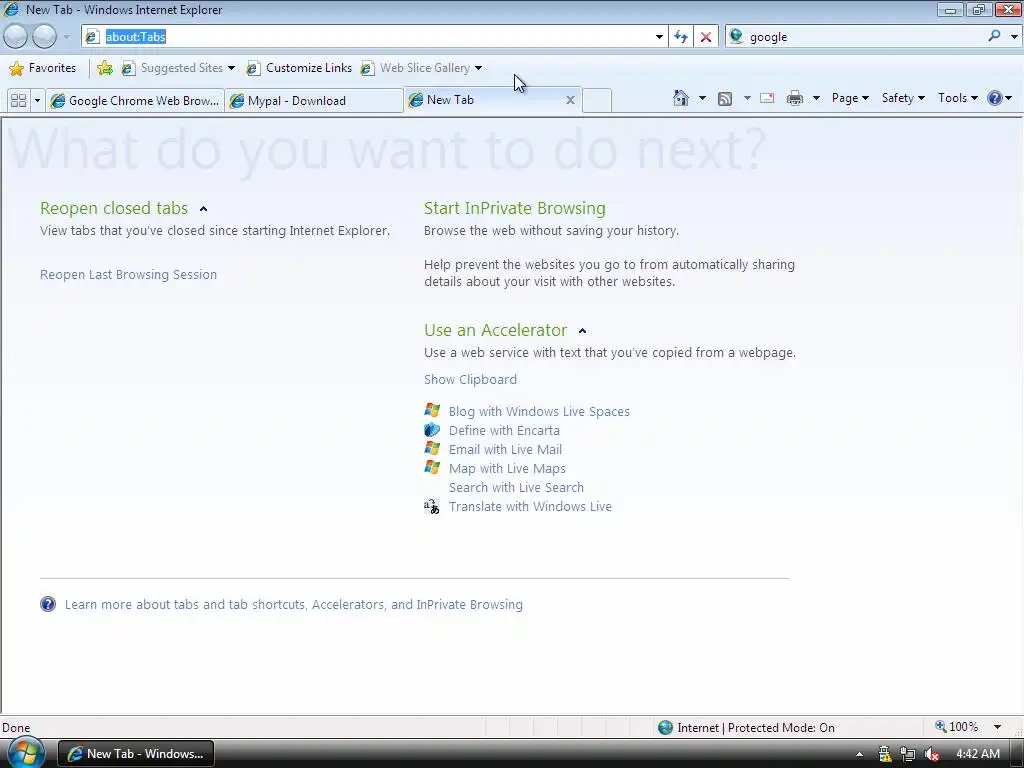Click Reopen Last Browsing Session link
1024x768 pixels.
pyautogui.click(x=129, y=274)
